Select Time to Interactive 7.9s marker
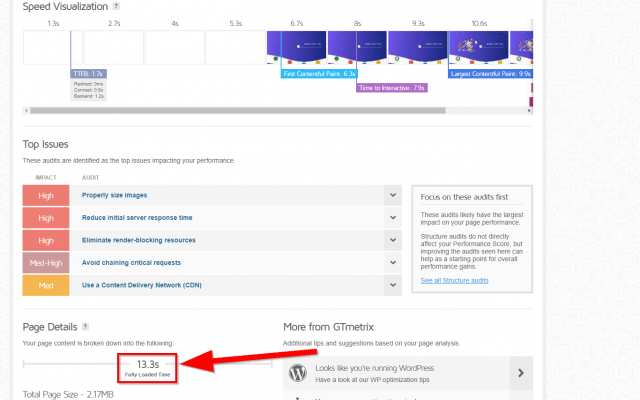The height and width of the screenshot is (400, 640). [392, 88]
